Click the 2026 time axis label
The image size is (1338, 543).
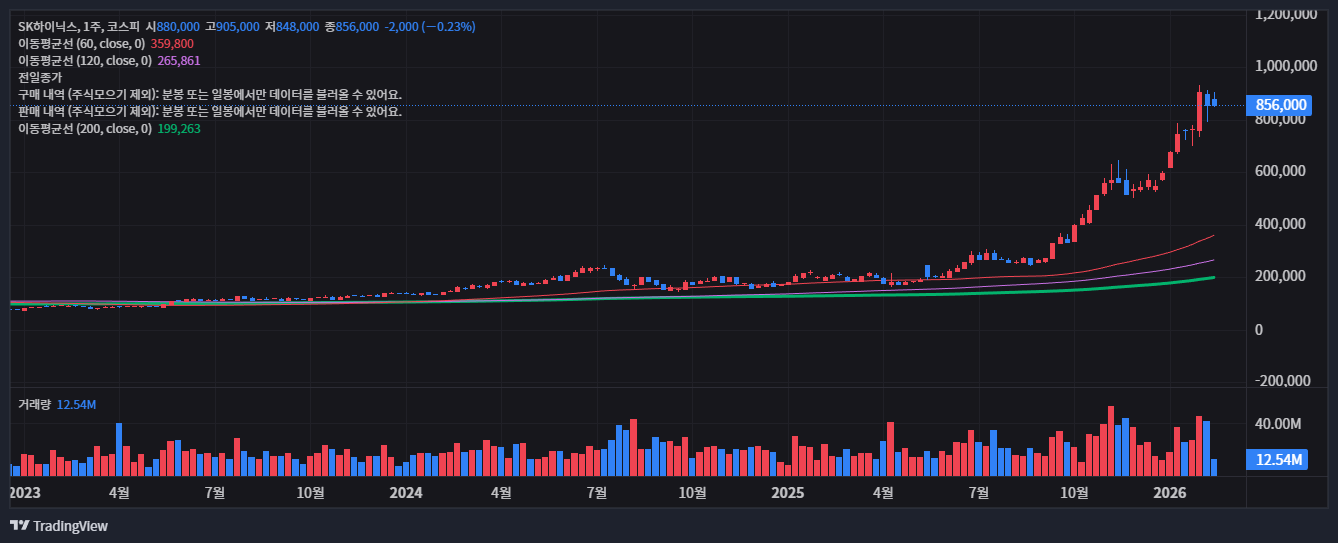tap(1170, 492)
